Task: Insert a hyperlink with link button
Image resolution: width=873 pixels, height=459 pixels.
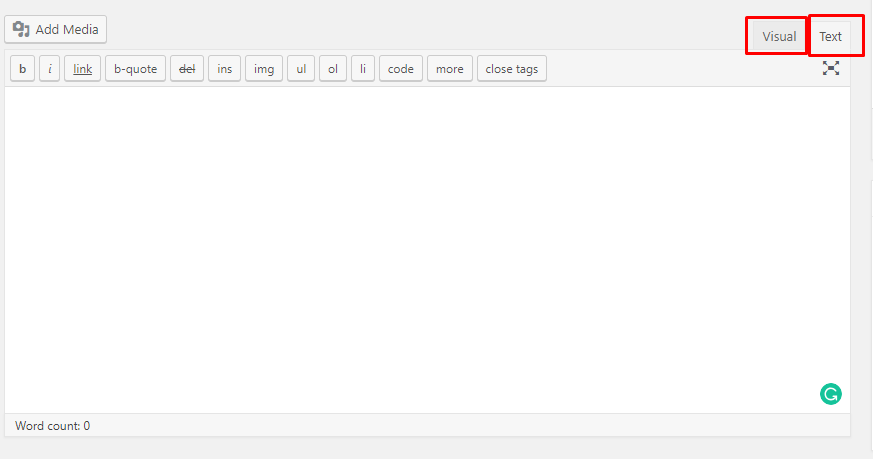Action: point(82,69)
